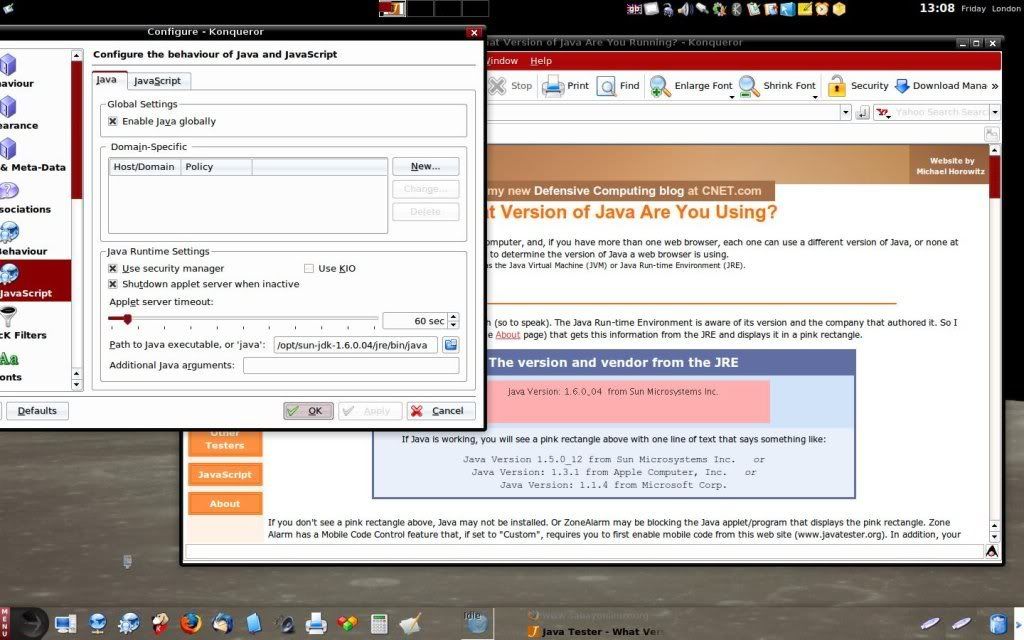This screenshot has height=640, width=1024.
Task: Click the alarm clock icon in system tray
Action: [822, 8]
